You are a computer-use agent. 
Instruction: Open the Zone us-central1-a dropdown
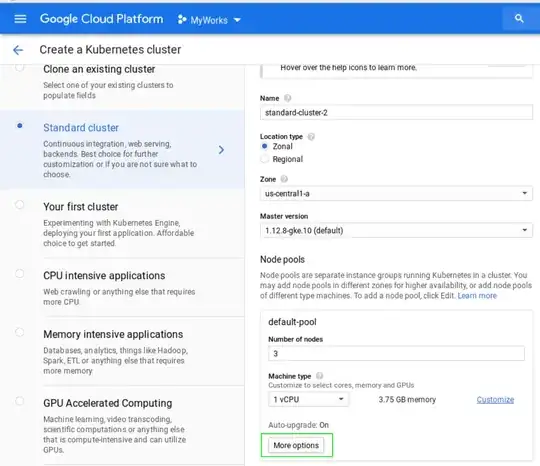coord(396,194)
